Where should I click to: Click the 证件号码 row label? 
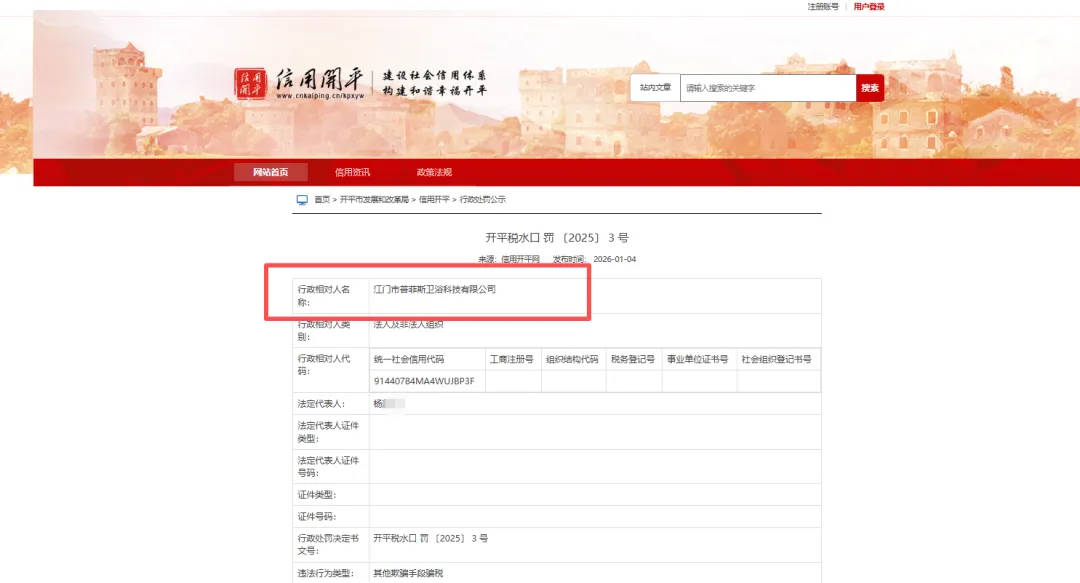click(x=317, y=517)
